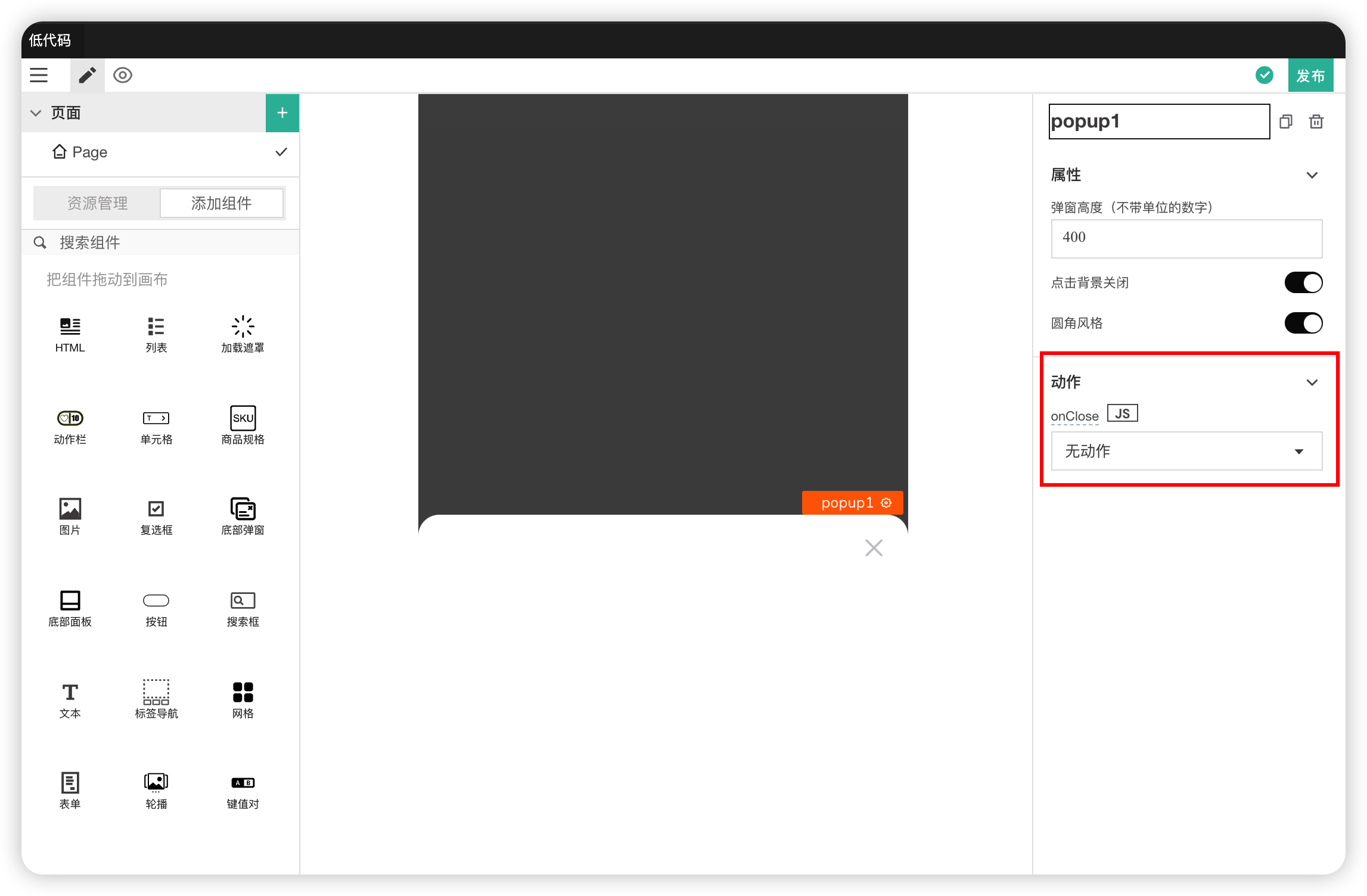This screenshot has height=896, width=1367.
Task: Delete popup1 with the trash icon
Action: point(1316,122)
